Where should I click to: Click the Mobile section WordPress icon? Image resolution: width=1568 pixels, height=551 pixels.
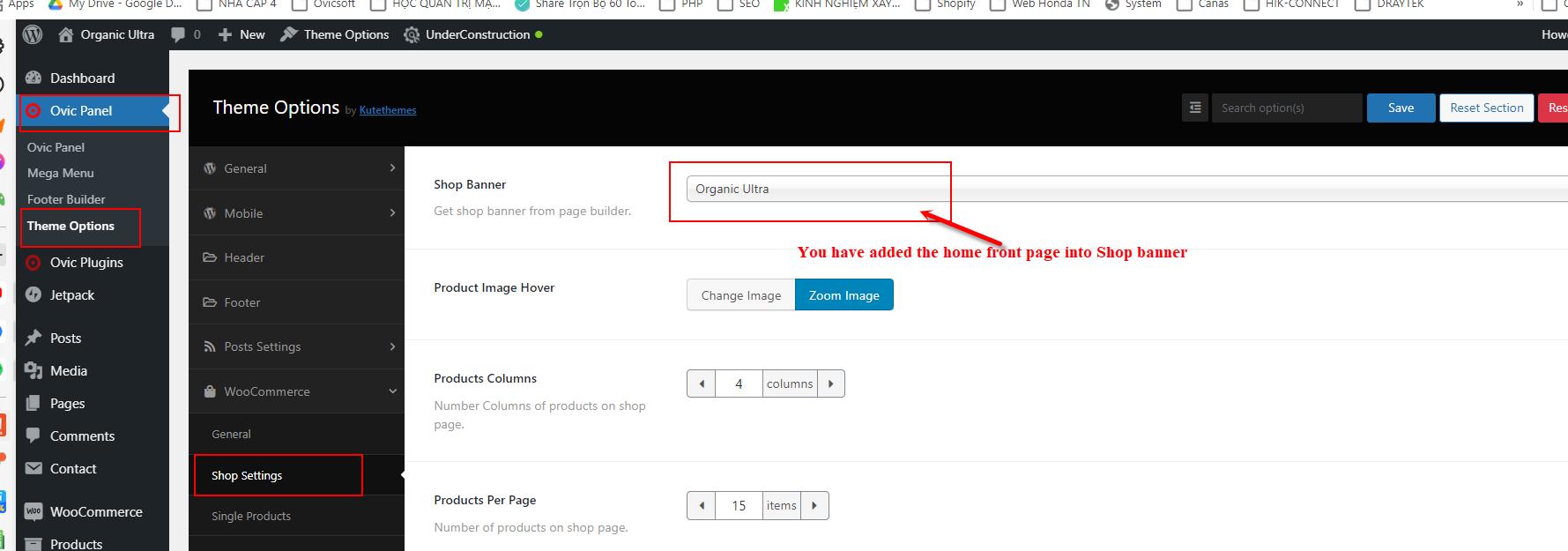click(210, 213)
